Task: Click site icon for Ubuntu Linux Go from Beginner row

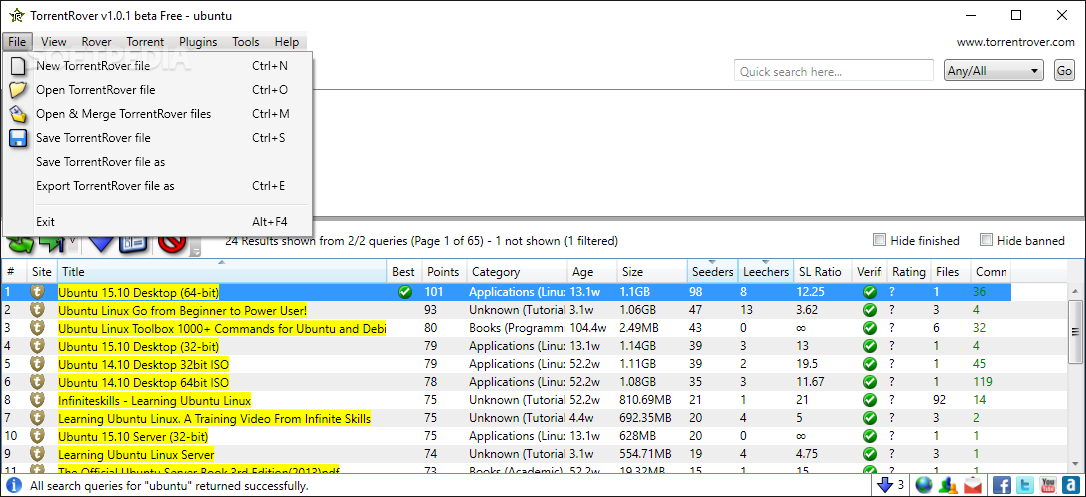Action: click(x=37, y=309)
